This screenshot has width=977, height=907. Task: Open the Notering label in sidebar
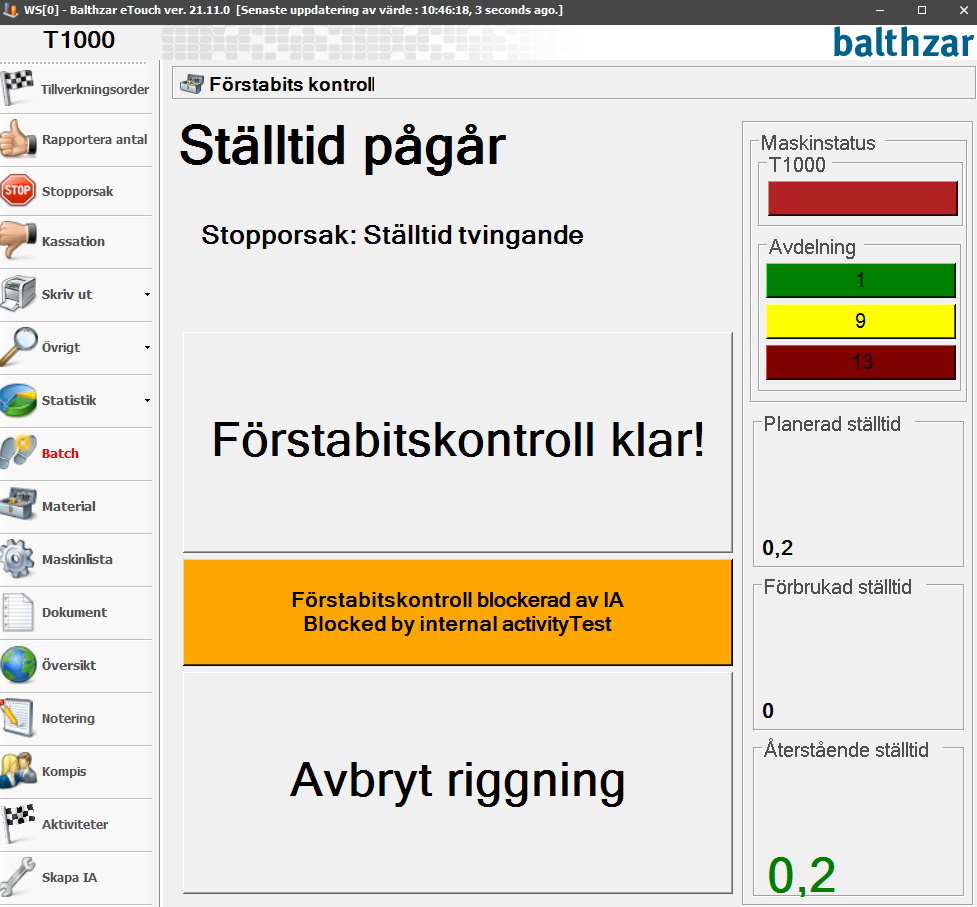click(68, 718)
